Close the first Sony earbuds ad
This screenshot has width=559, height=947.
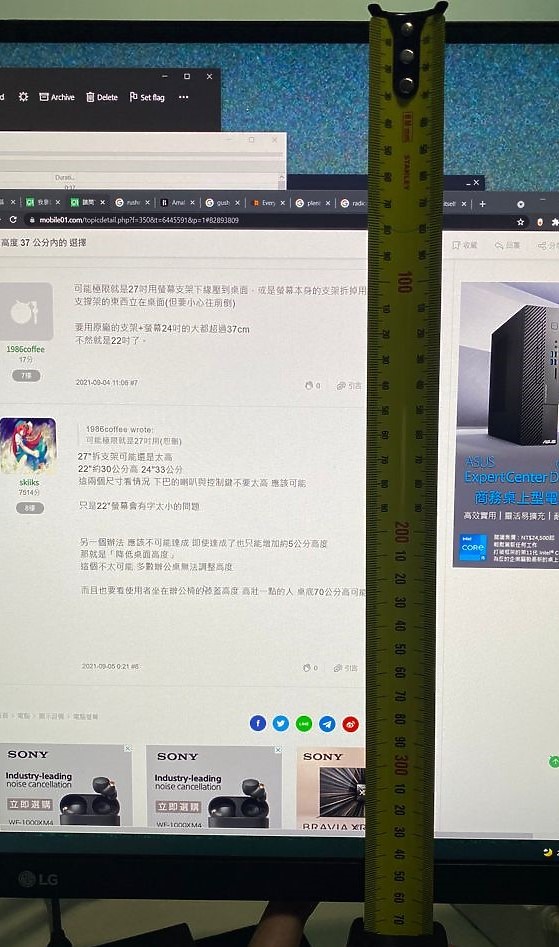coord(128,748)
